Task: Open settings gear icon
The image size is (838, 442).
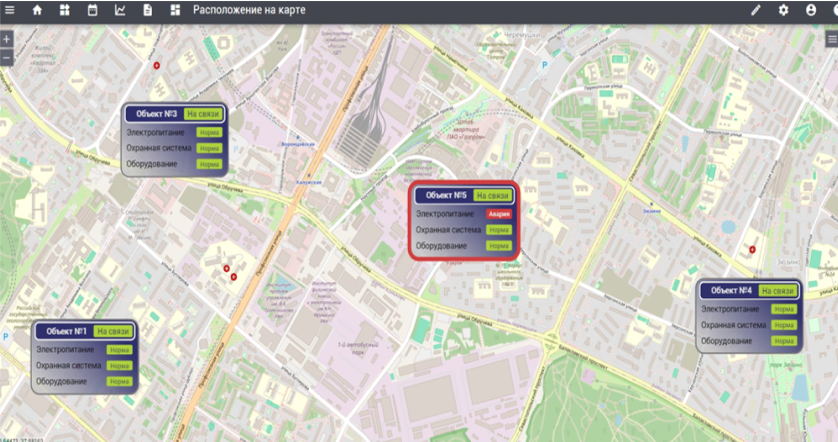Action: (x=783, y=10)
